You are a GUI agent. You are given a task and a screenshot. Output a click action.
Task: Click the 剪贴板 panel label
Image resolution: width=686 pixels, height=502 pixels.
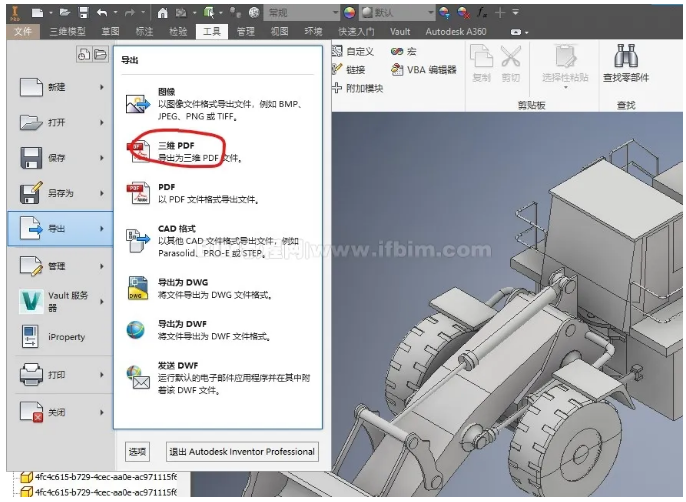click(x=531, y=105)
